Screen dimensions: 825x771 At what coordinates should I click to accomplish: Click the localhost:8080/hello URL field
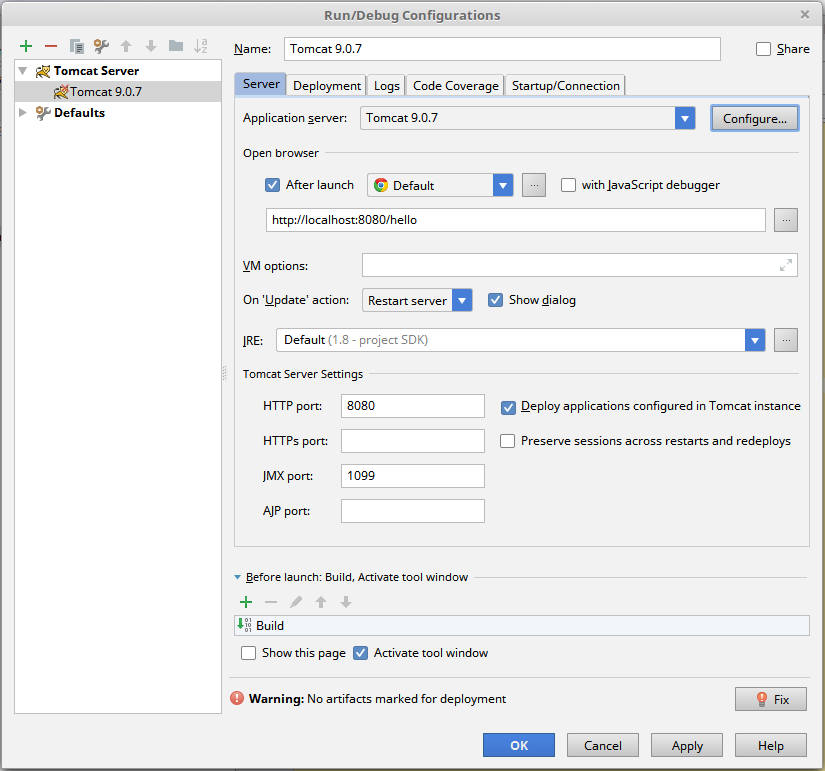point(516,220)
